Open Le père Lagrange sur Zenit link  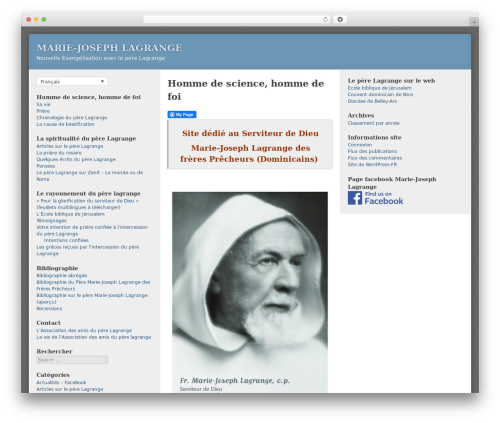[90, 176]
